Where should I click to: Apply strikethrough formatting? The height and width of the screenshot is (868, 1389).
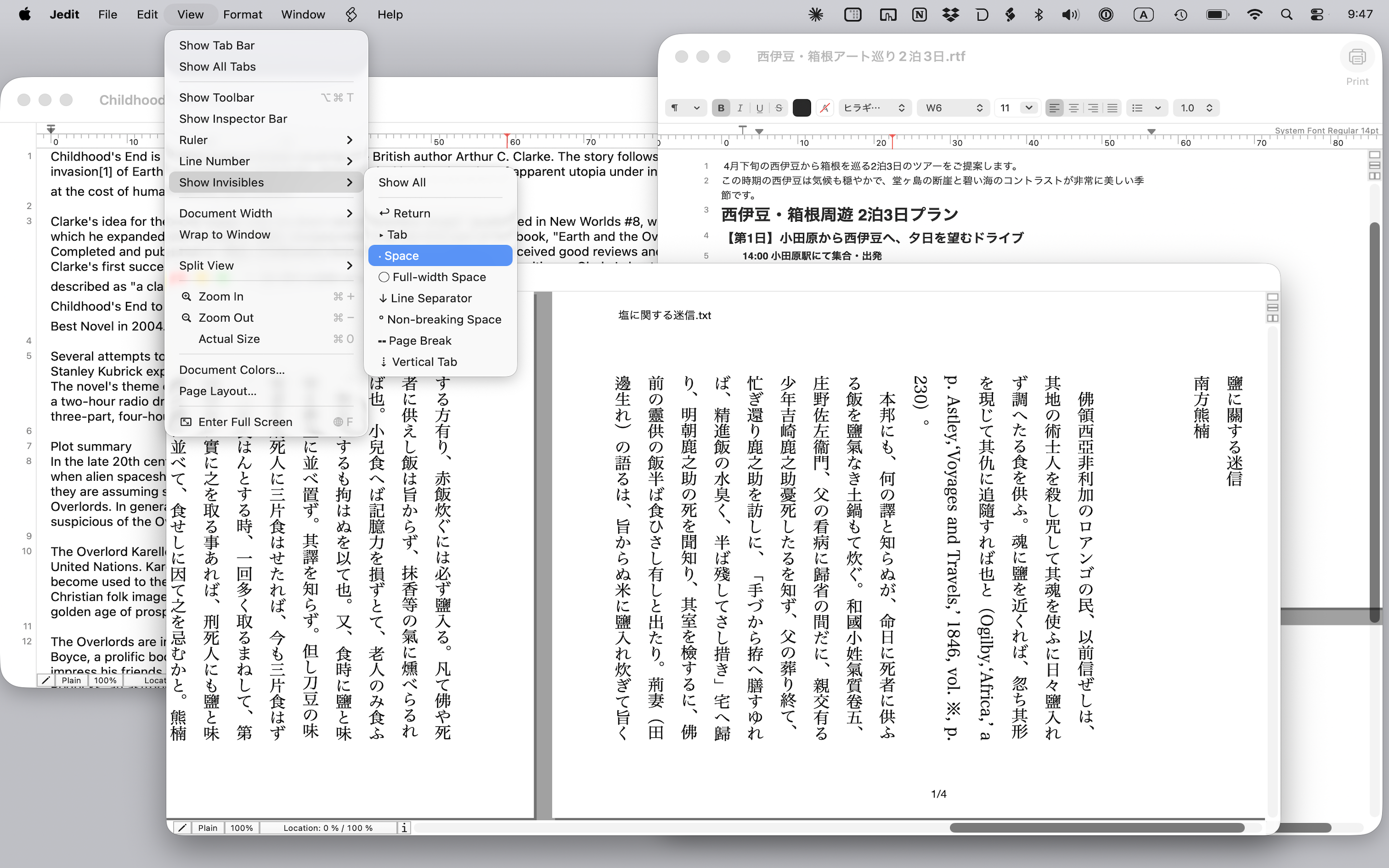pos(778,108)
